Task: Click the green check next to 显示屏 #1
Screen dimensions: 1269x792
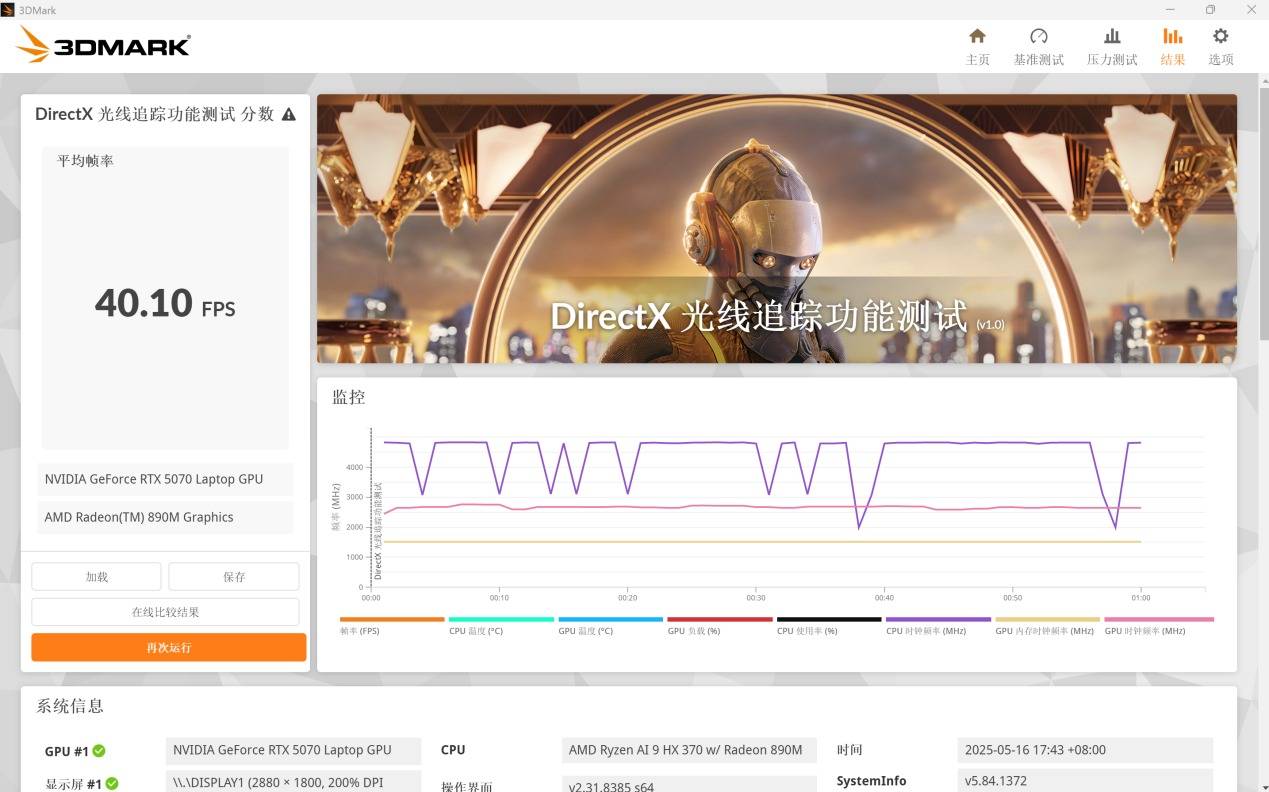Action: click(x=112, y=784)
